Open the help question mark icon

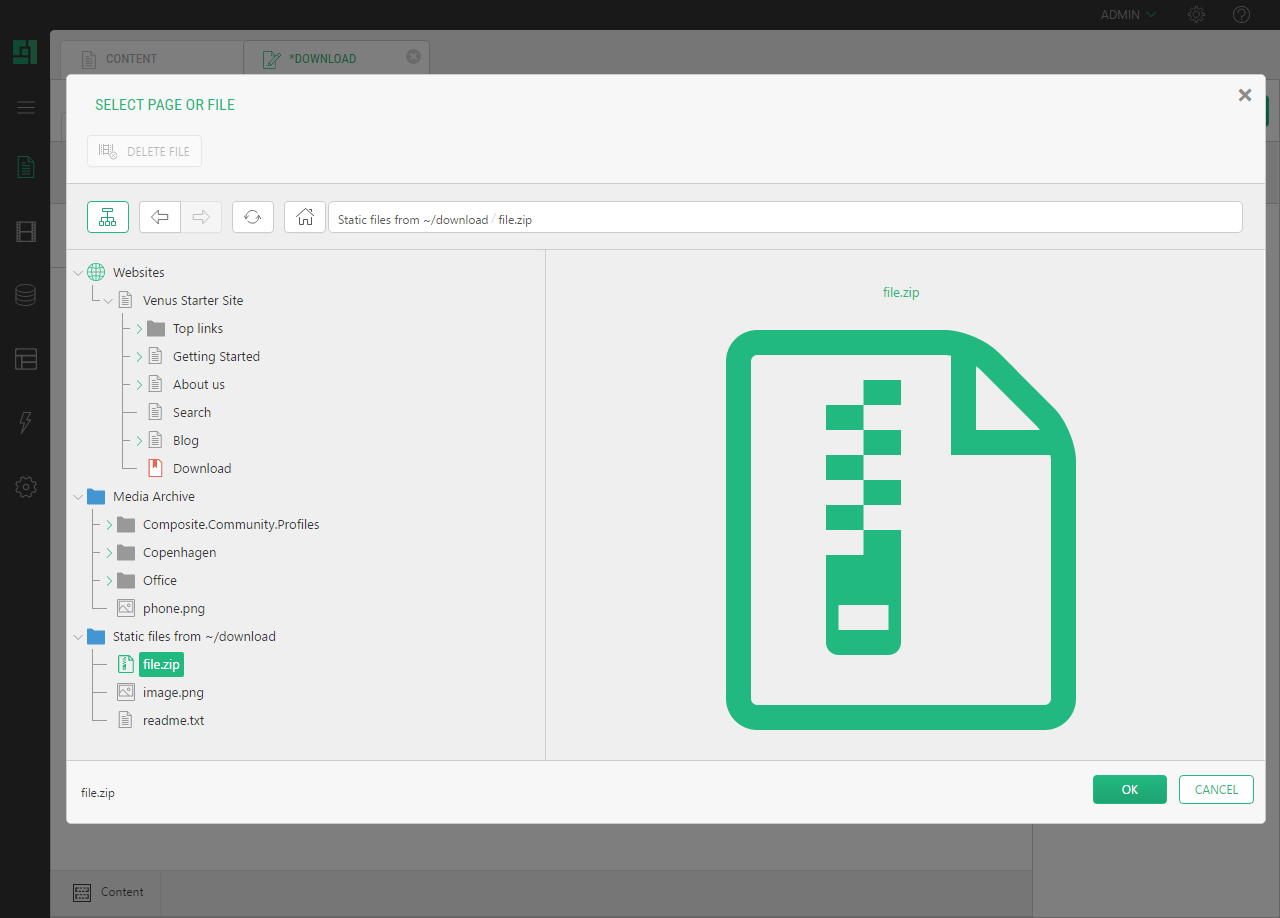(1241, 15)
